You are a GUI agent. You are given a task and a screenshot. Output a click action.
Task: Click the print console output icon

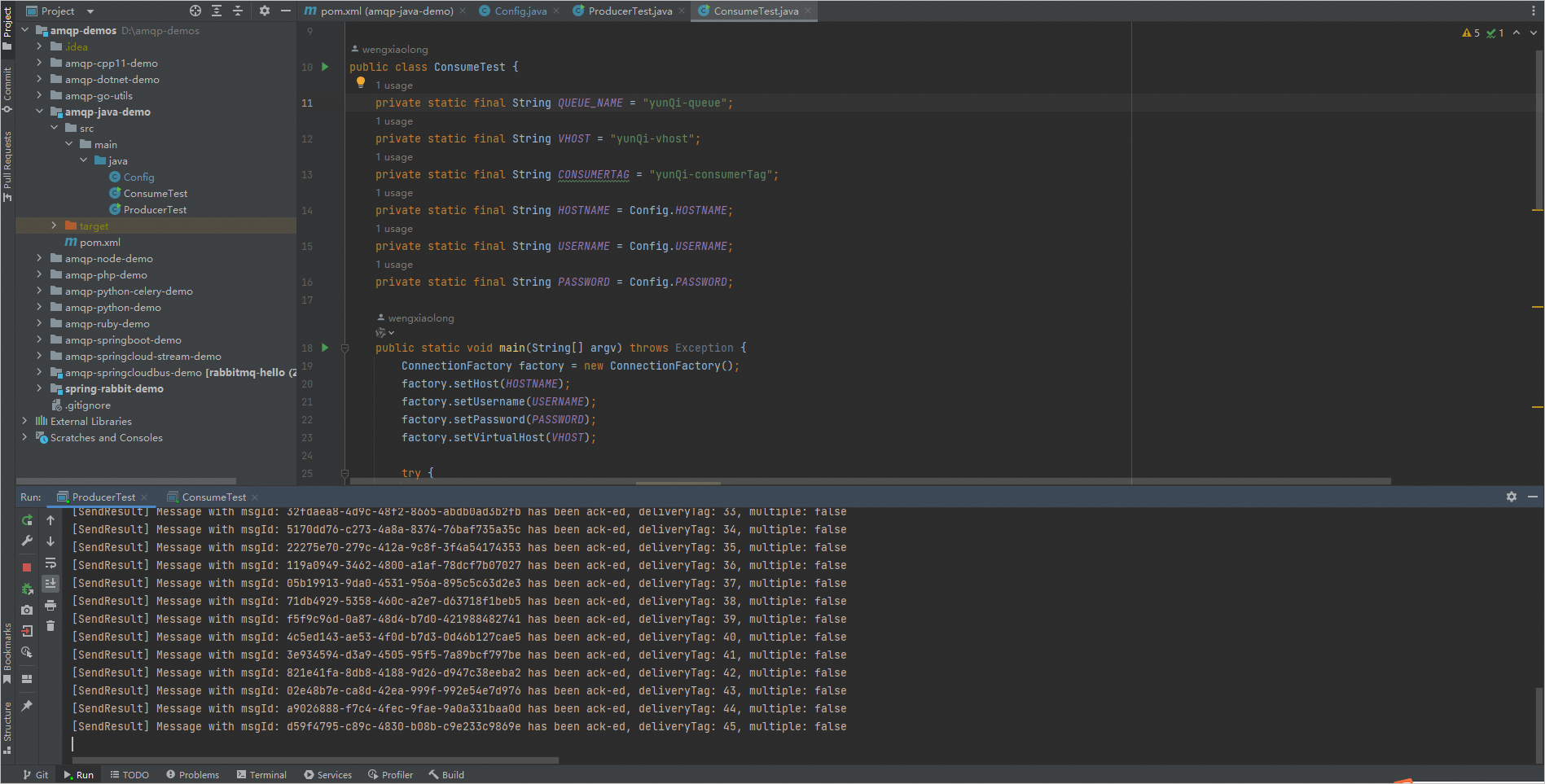click(x=50, y=606)
